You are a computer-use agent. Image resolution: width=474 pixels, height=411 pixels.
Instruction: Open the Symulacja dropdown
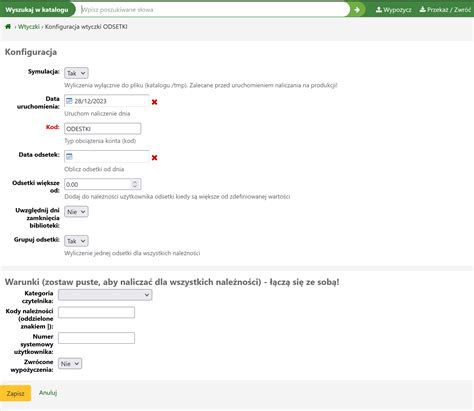76,73
